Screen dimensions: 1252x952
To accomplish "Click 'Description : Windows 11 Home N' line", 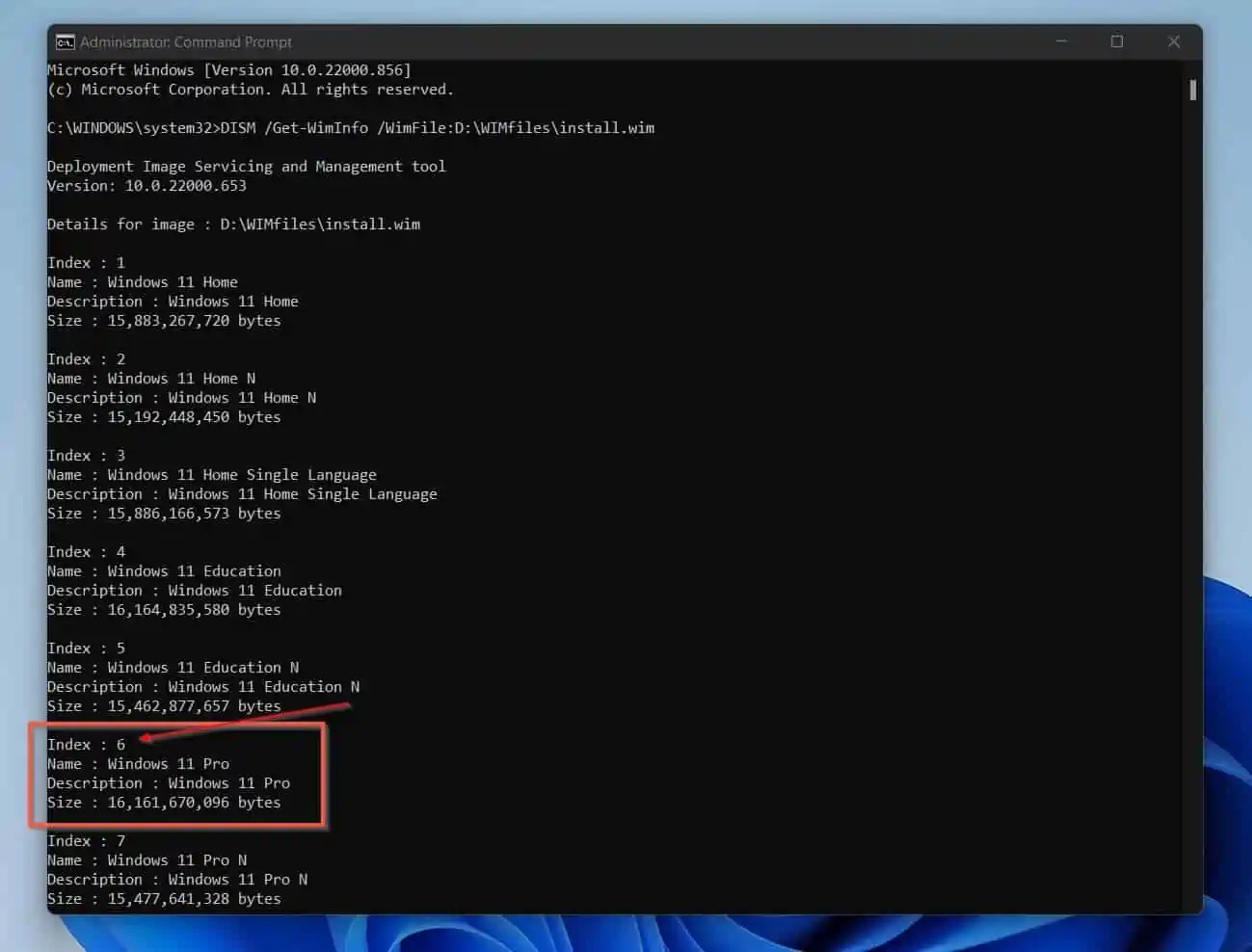I will (x=181, y=398).
